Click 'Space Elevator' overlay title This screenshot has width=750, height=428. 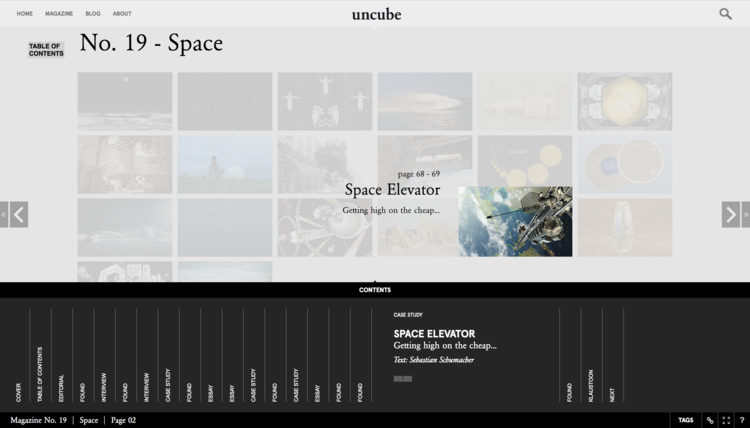click(392, 190)
